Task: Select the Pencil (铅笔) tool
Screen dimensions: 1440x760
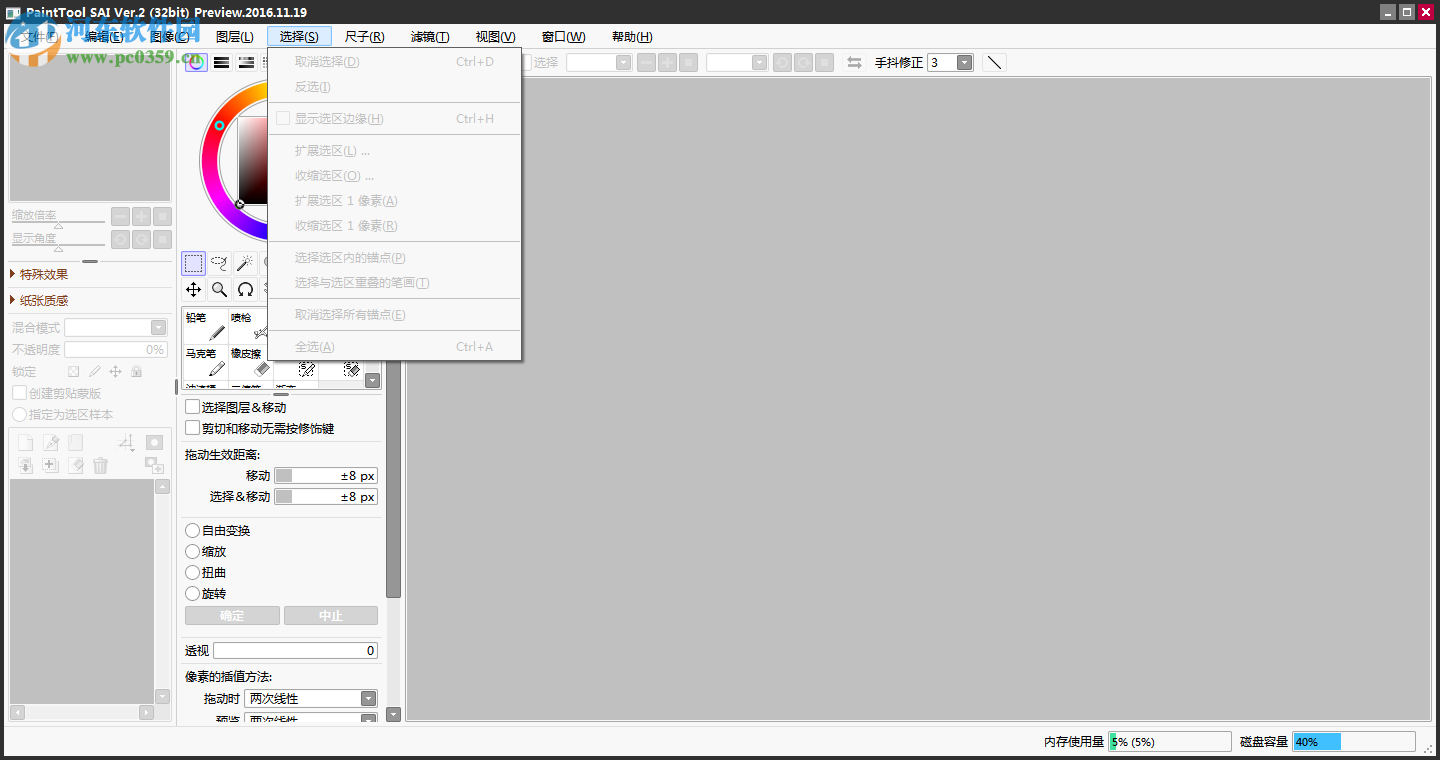Action: (203, 330)
